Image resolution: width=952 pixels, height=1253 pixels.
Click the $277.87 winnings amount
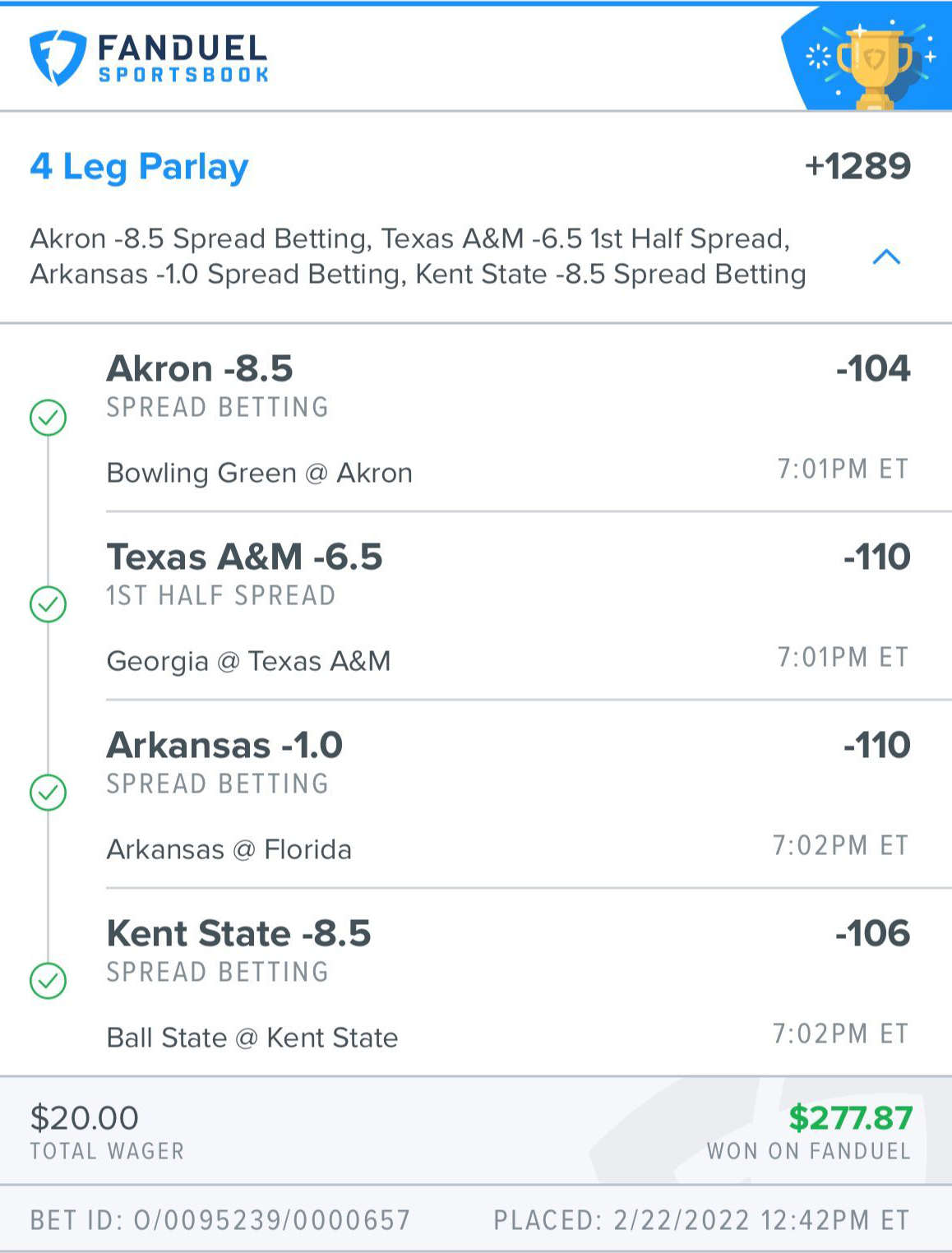851,1118
